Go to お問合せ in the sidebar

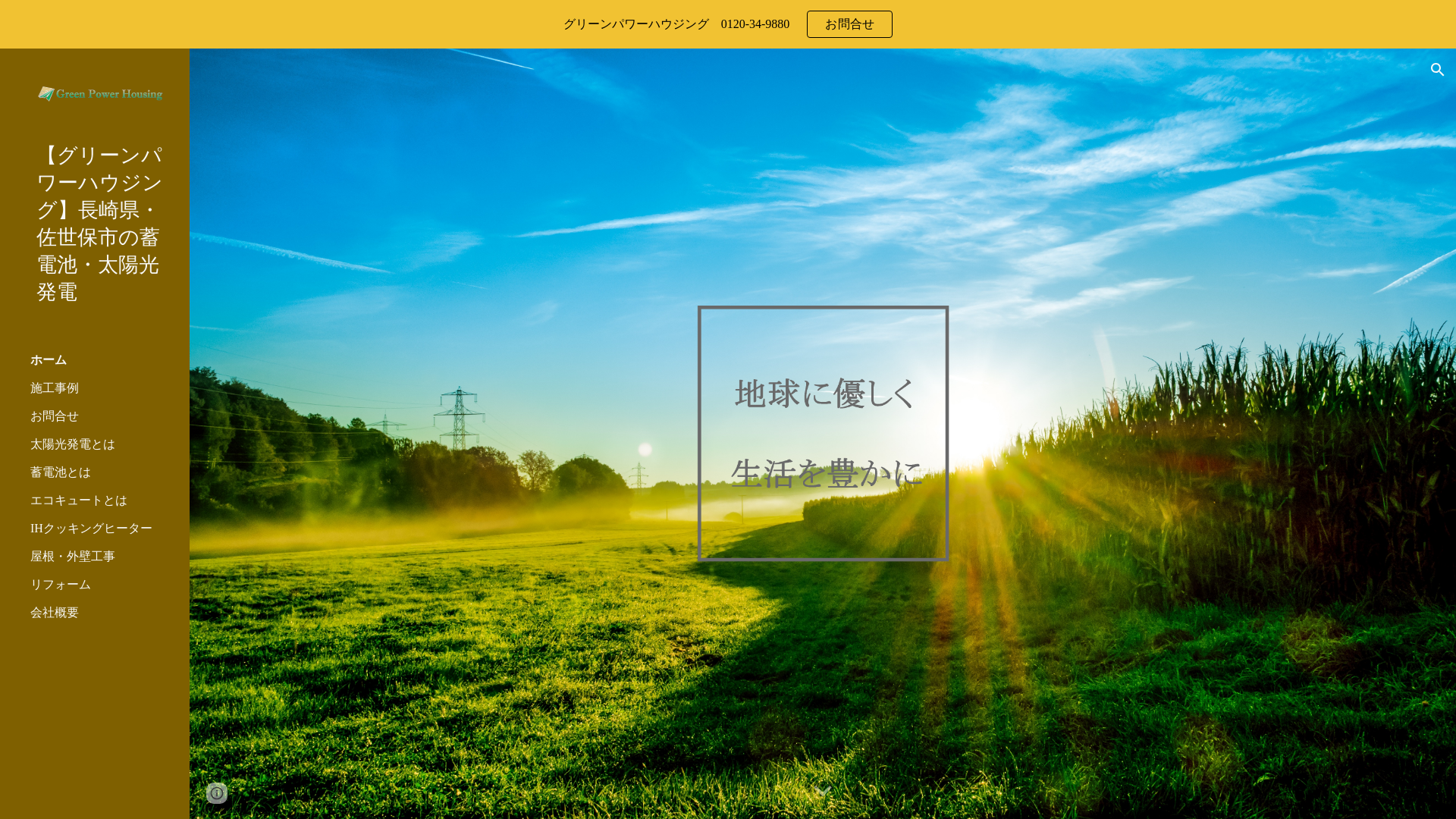pos(55,416)
